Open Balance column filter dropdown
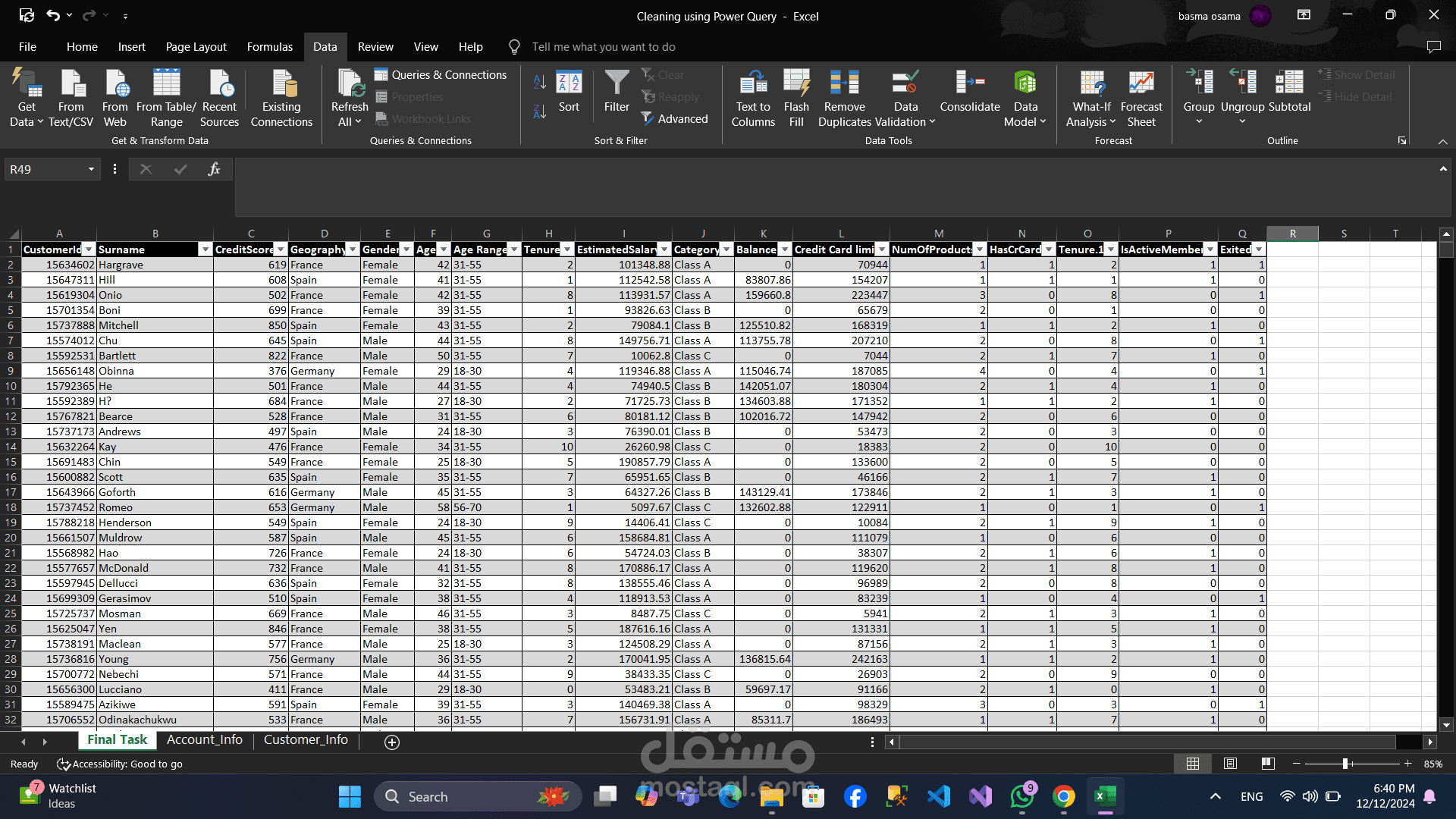 coord(785,249)
